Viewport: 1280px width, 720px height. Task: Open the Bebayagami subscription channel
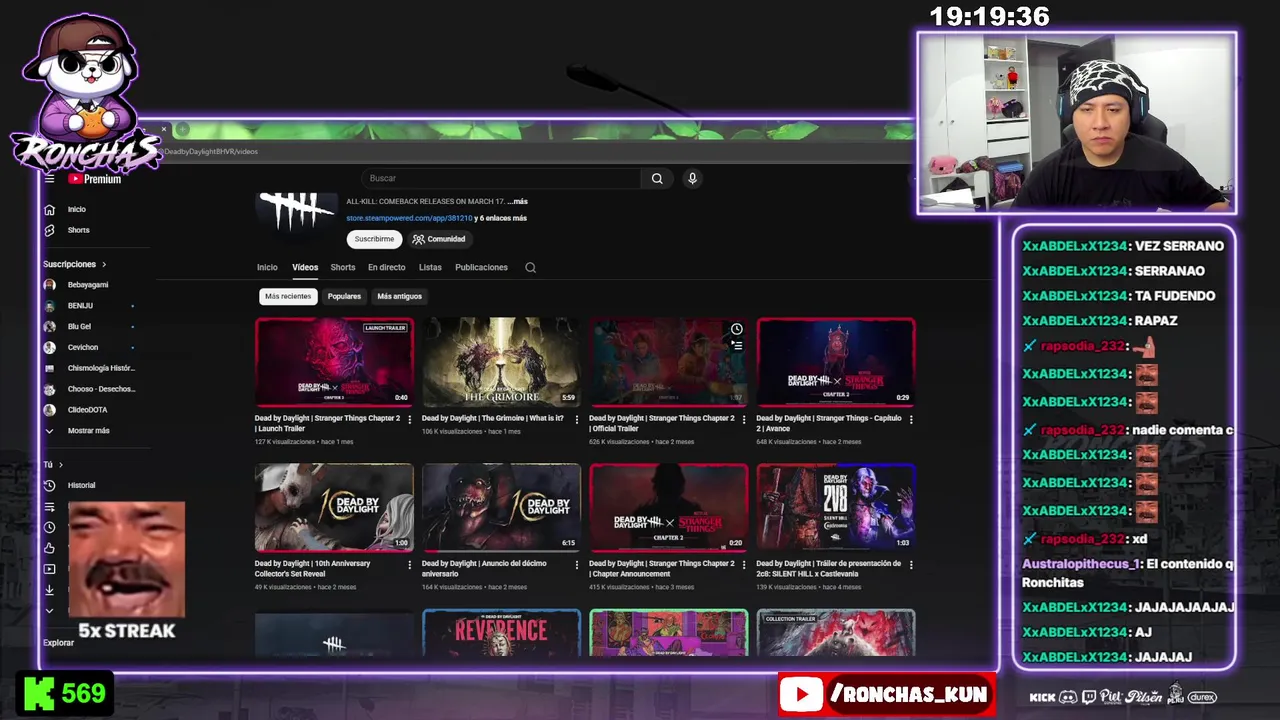point(88,285)
